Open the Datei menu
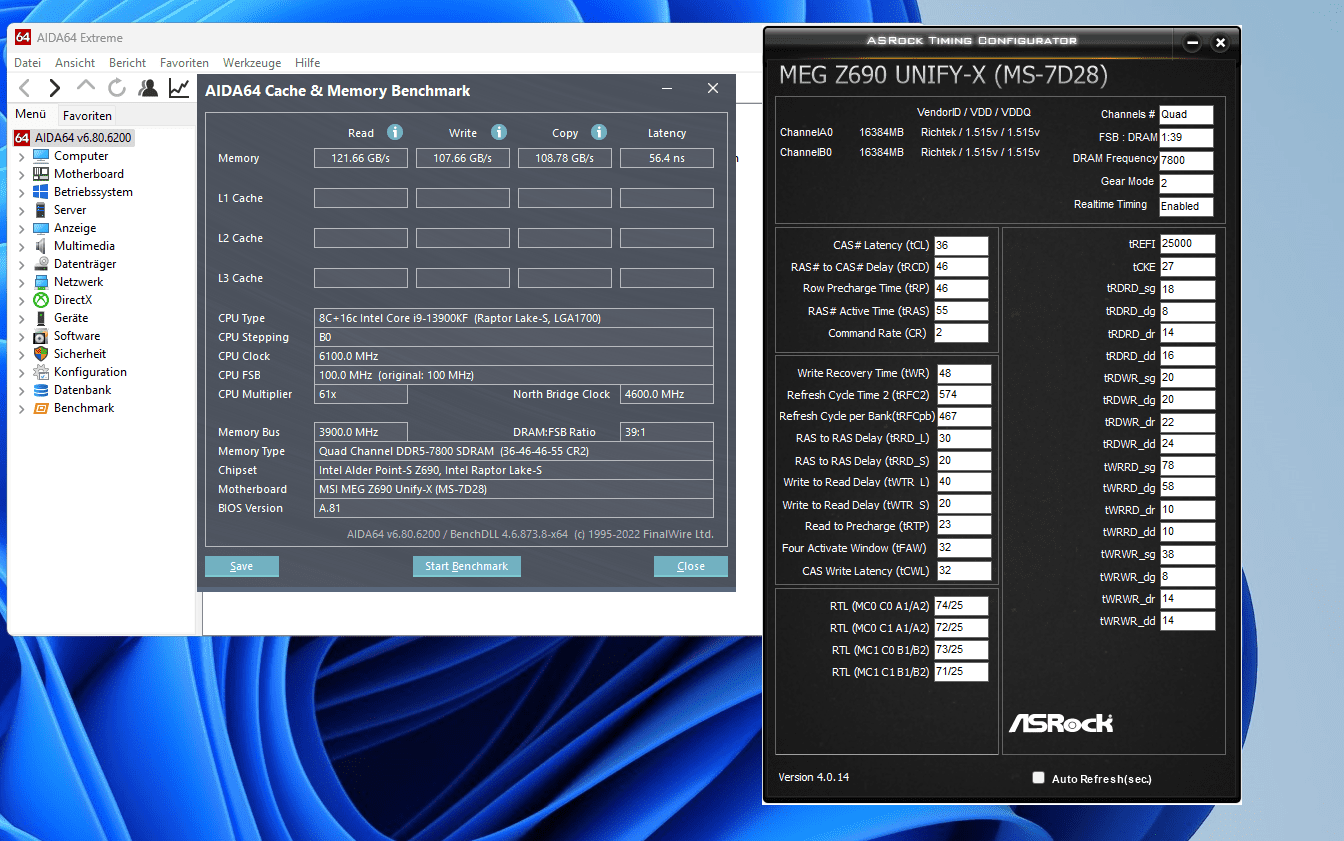1344x841 pixels. [28, 62]
